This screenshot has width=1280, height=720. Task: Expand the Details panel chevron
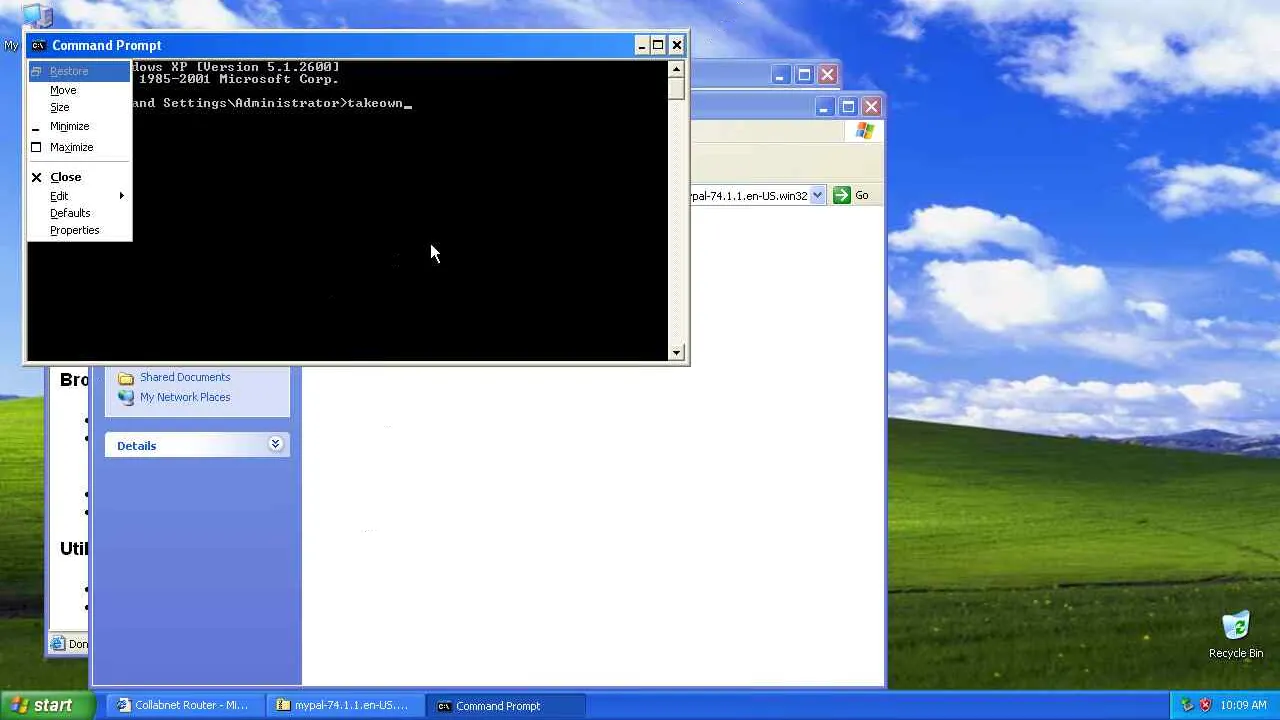(275, 444)
